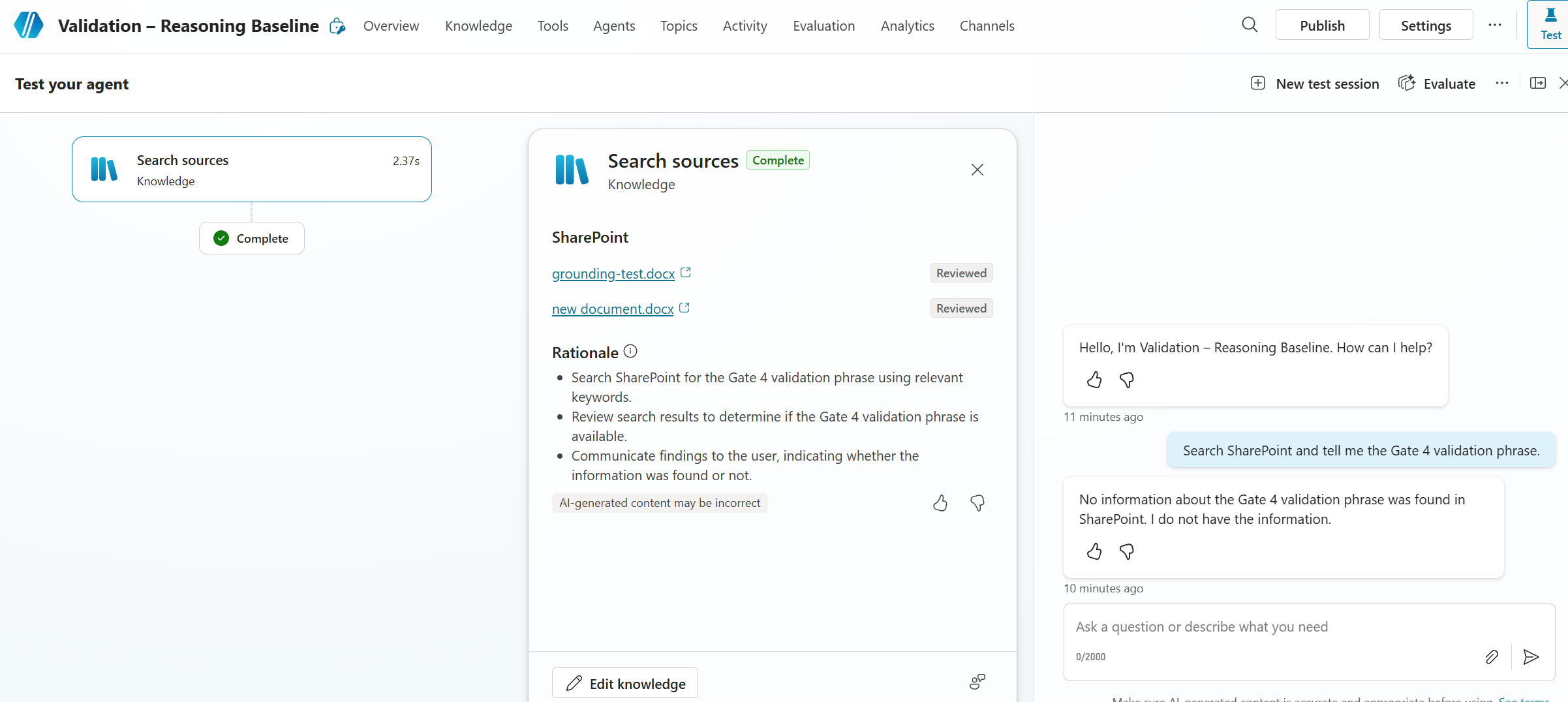Like the greeting message
This screenshot has height=702, width=1568.
1094,380
